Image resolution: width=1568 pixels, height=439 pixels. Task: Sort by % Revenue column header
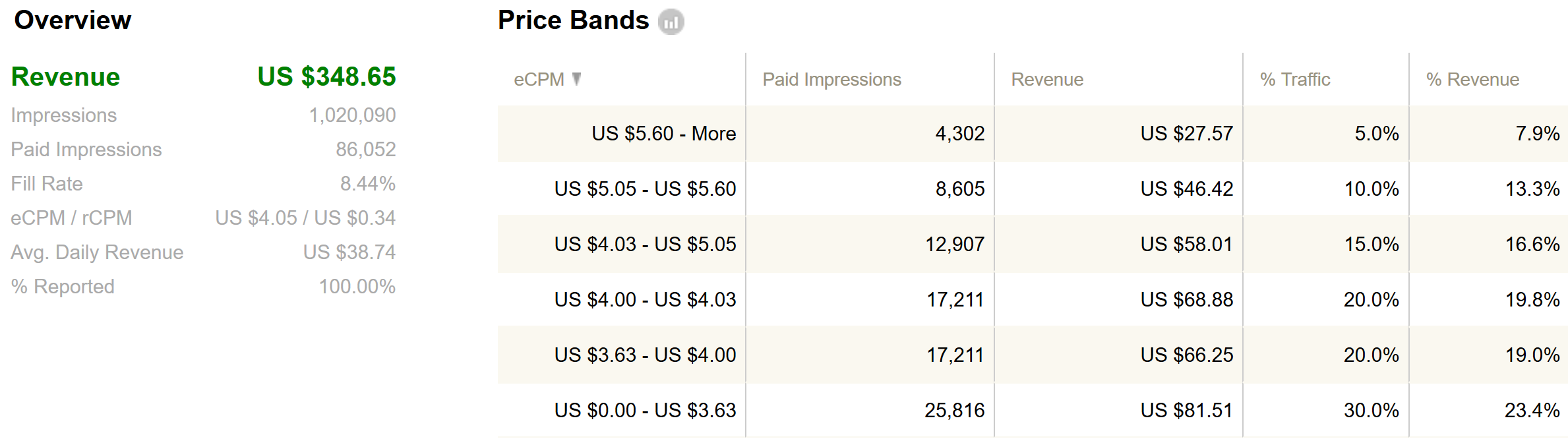coord(1472,80)
